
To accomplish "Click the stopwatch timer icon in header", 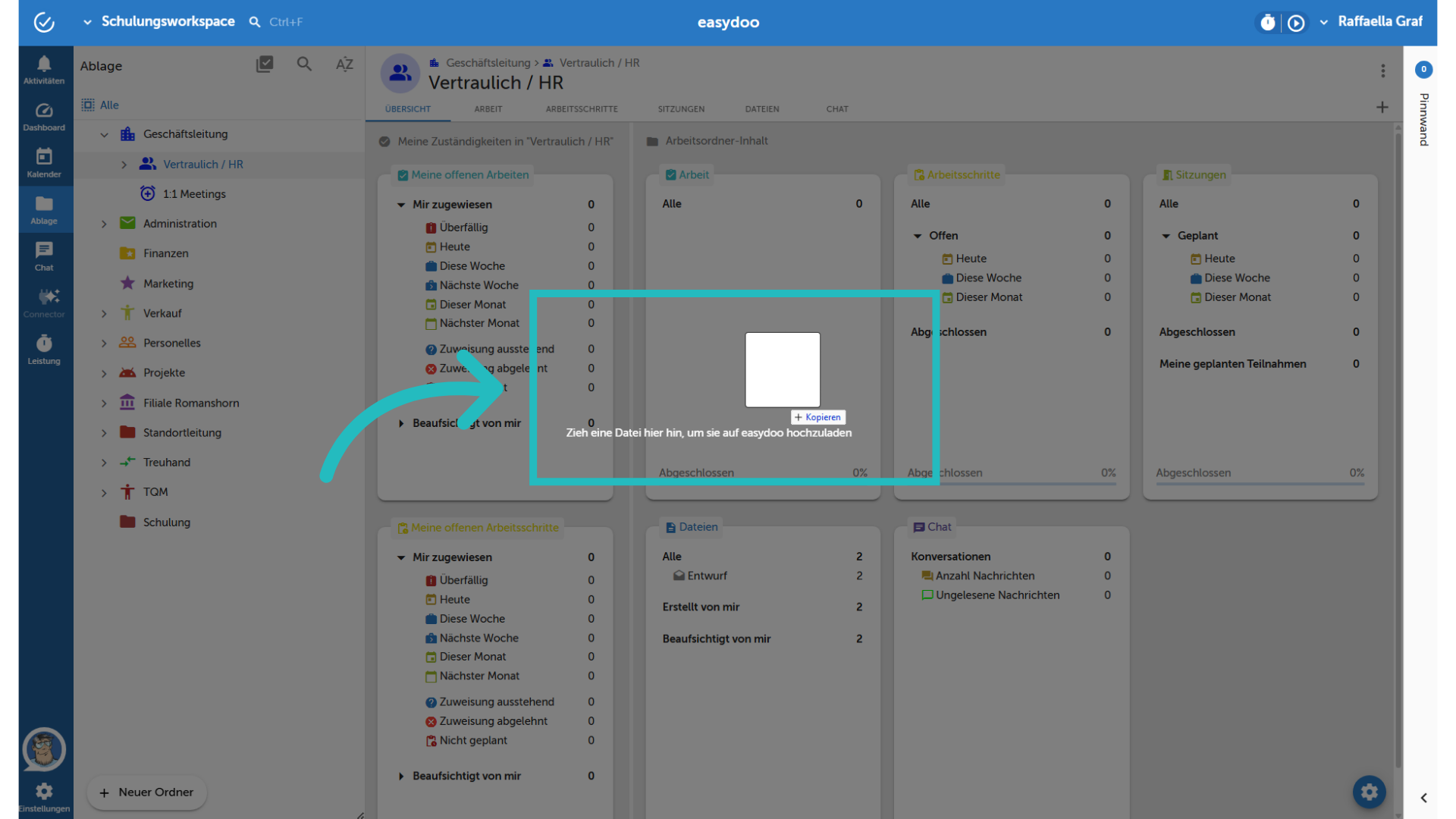I will tap(1268, 23).
